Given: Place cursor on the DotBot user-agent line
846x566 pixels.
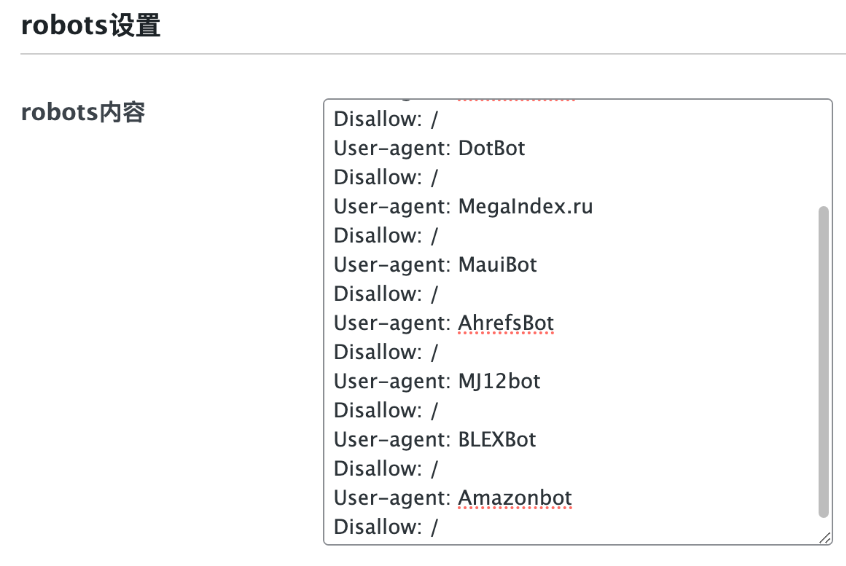Looking at the screenshot, I should [x=429, y=148].
